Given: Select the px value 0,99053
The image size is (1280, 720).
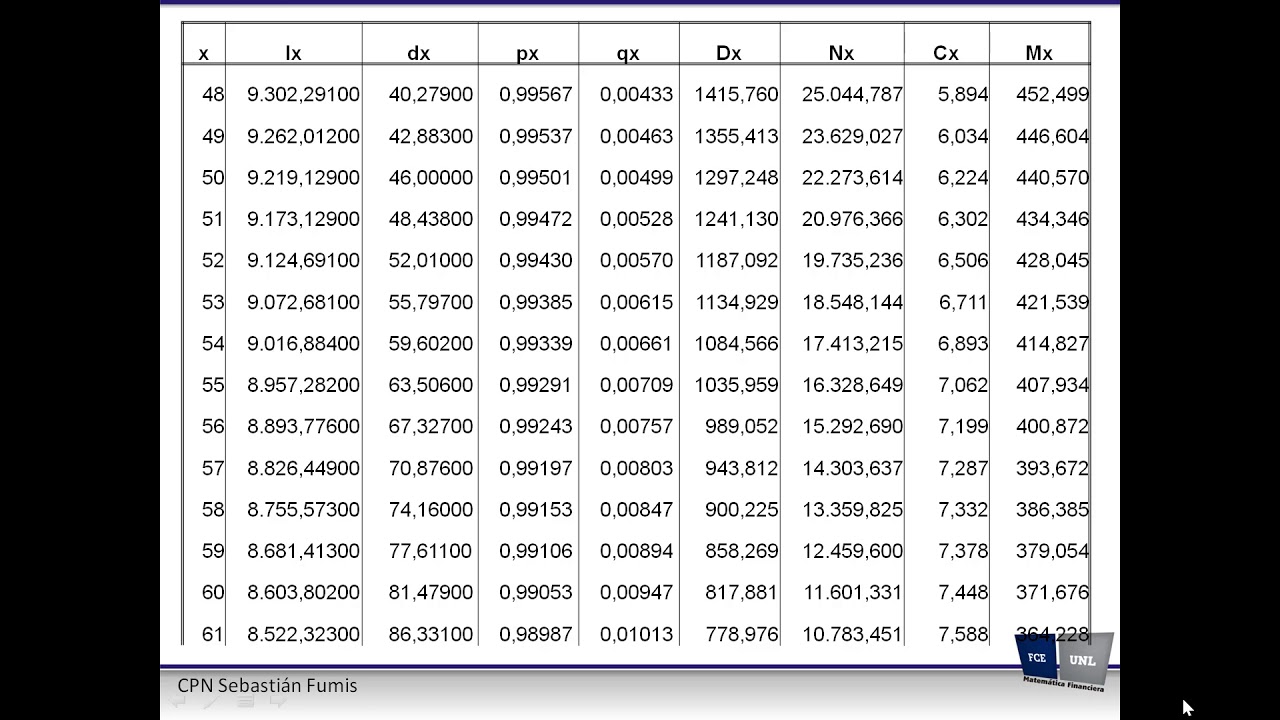Looking at the screenshot, I should pyautogui.click(x=535, y=592).
